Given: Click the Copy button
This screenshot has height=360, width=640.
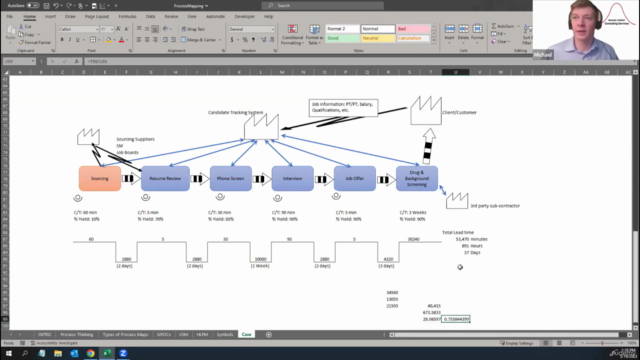Looking at the screenshot, I should [x=27, y=35].
